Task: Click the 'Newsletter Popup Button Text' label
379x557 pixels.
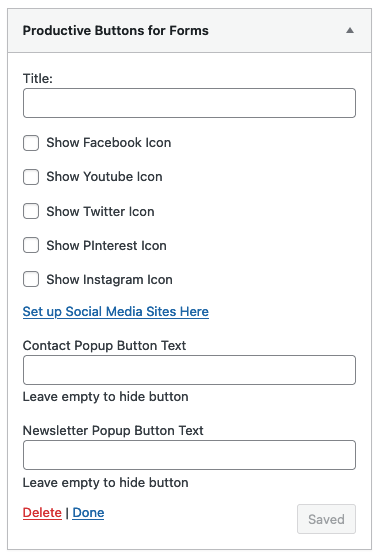Action: [113, 431]
